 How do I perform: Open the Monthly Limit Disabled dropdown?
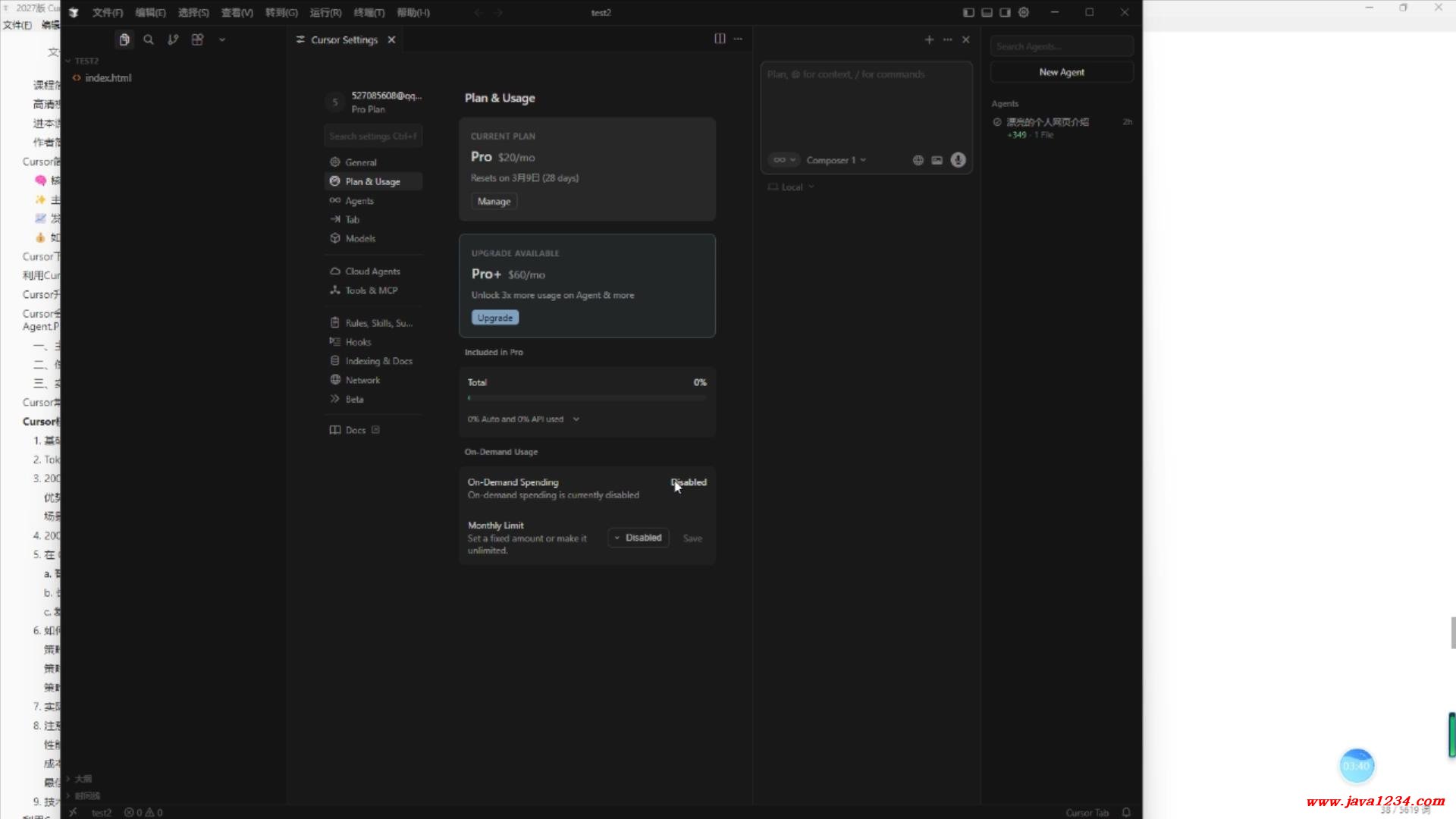point(638,538)
